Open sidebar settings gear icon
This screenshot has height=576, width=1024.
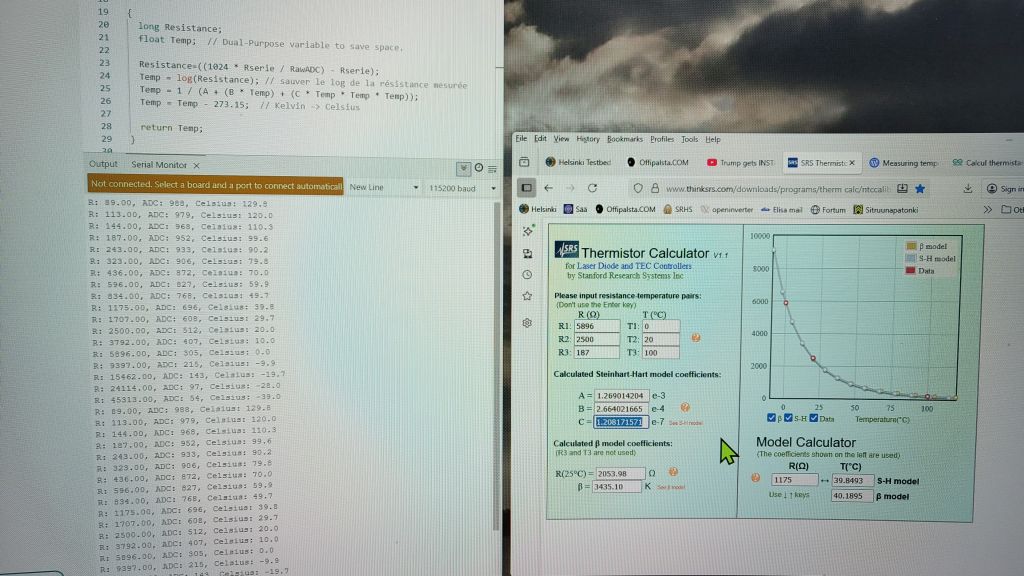(527, 323)
